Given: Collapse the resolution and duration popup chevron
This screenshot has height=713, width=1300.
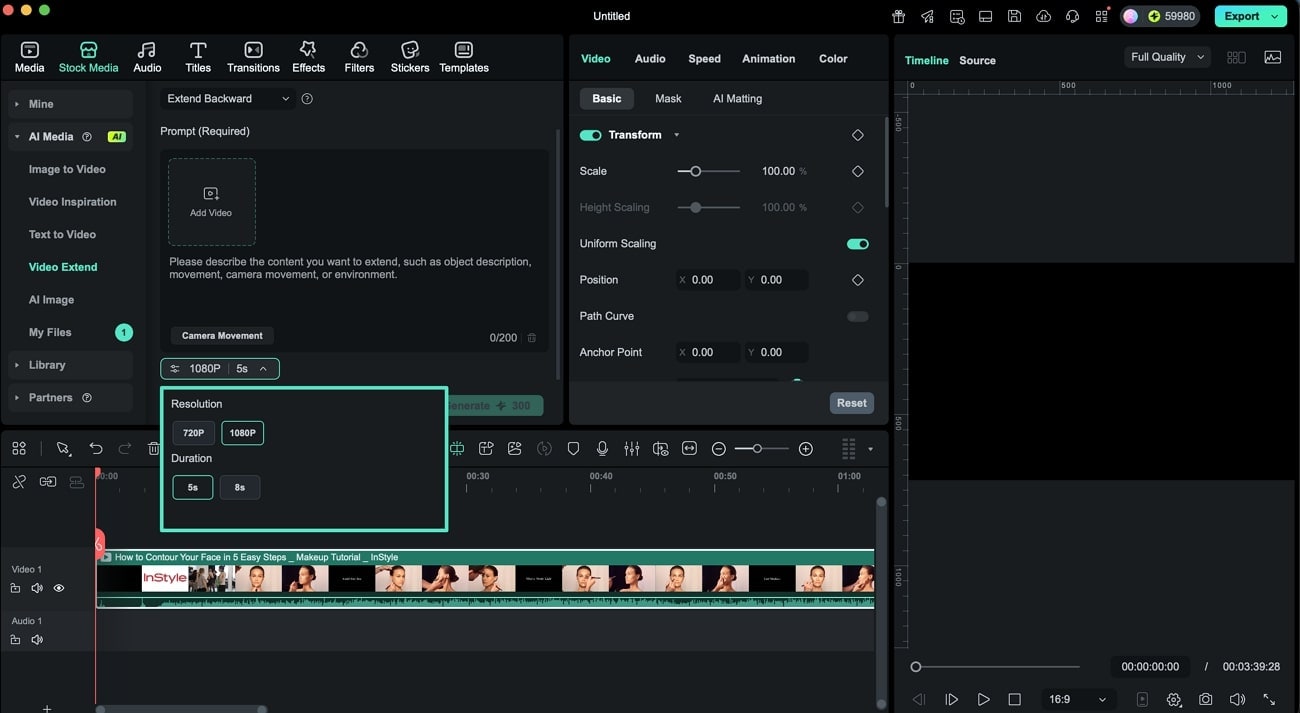Looking at the screenshot, I should pyautogui.click(x=262, y=368).
